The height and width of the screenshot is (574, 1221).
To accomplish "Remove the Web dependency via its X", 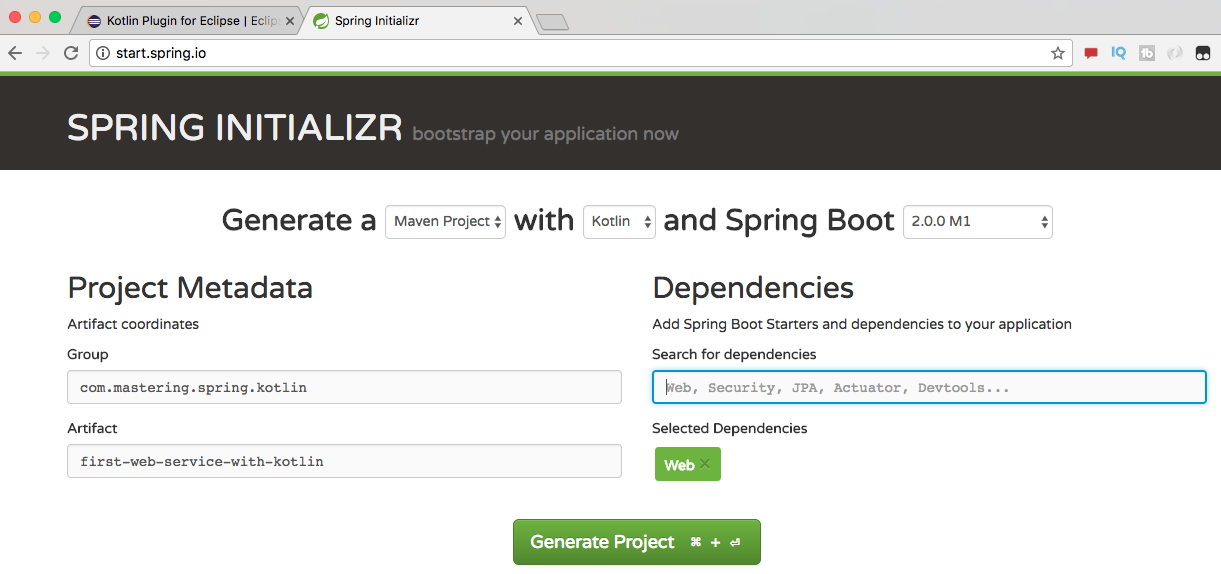I will tap(705, 464).
